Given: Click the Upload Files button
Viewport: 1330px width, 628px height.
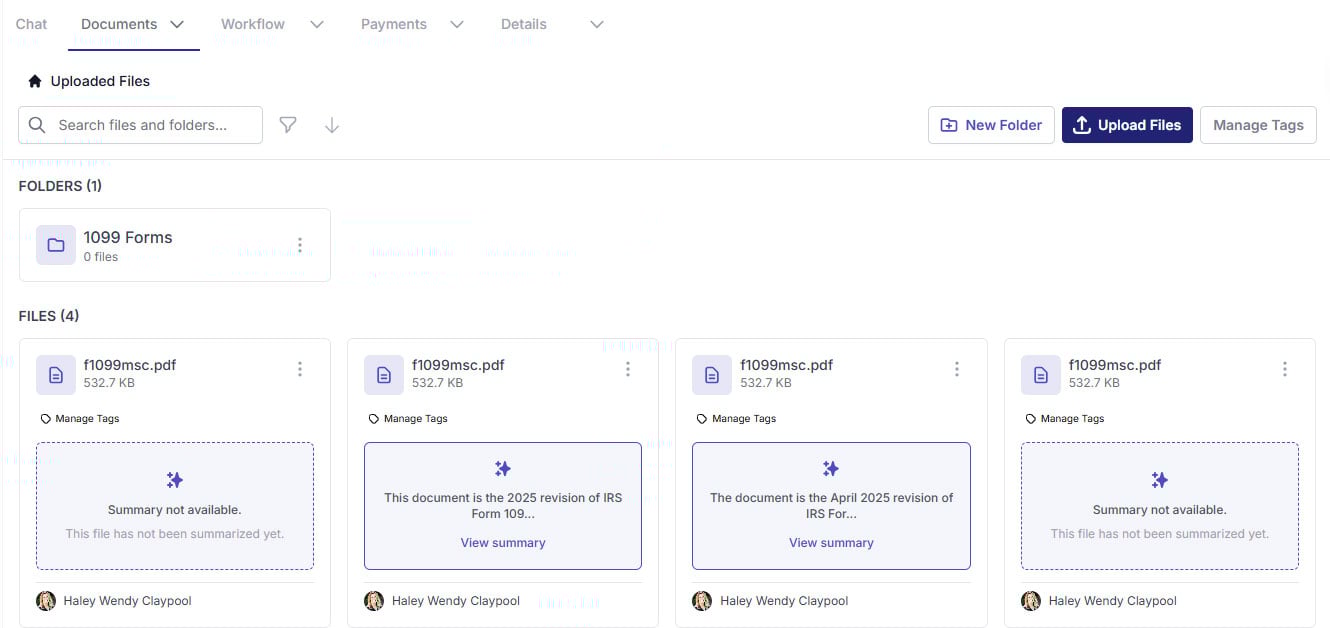Looking at the screenshot, I should pos(1127,125).
